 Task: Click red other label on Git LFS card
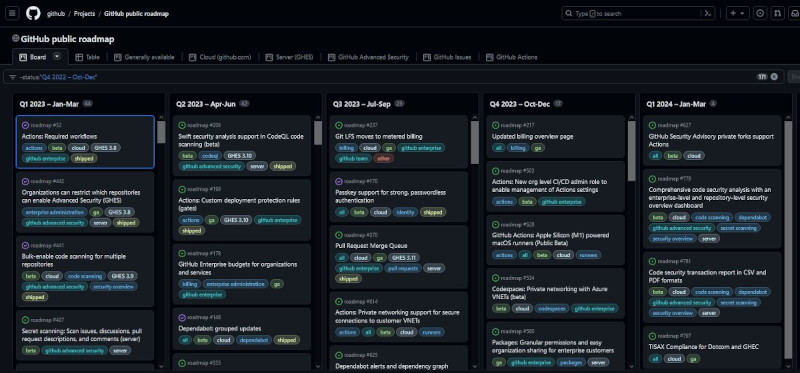click(x=383, y=159)
